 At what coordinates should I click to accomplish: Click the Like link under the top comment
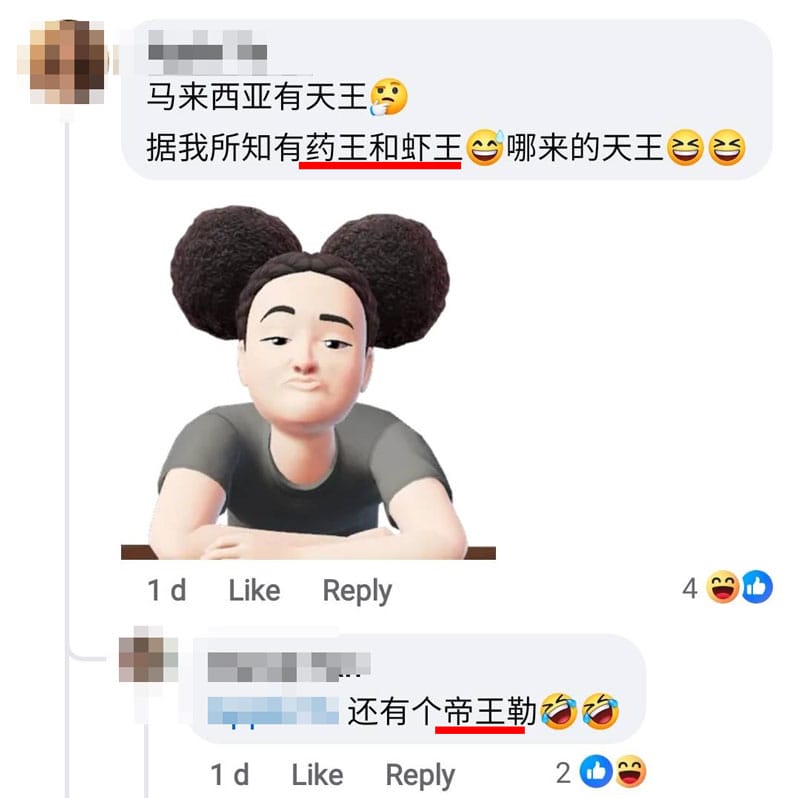[x=254, y=591]
